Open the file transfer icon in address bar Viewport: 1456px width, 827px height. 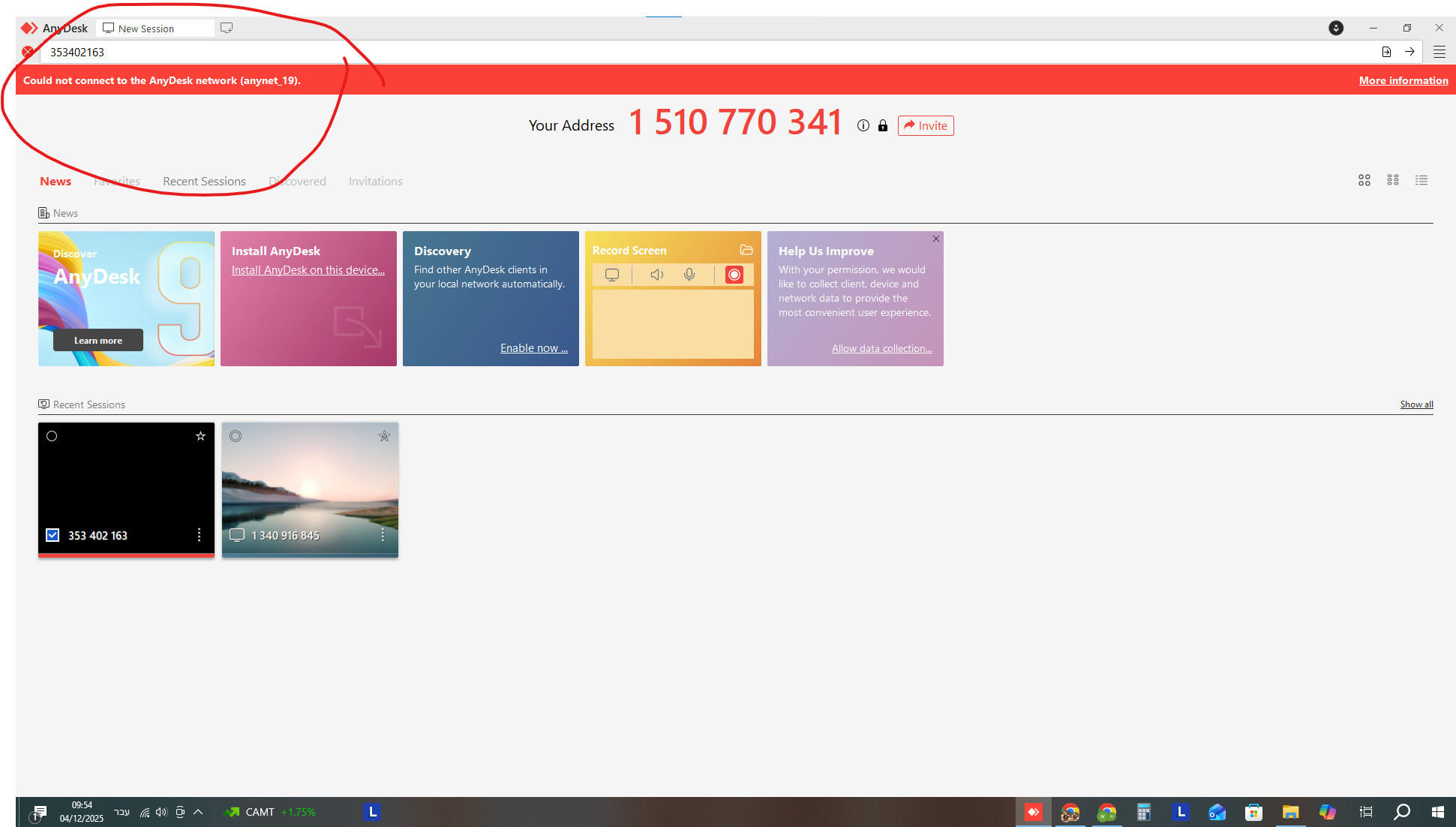click(1386, 52)
